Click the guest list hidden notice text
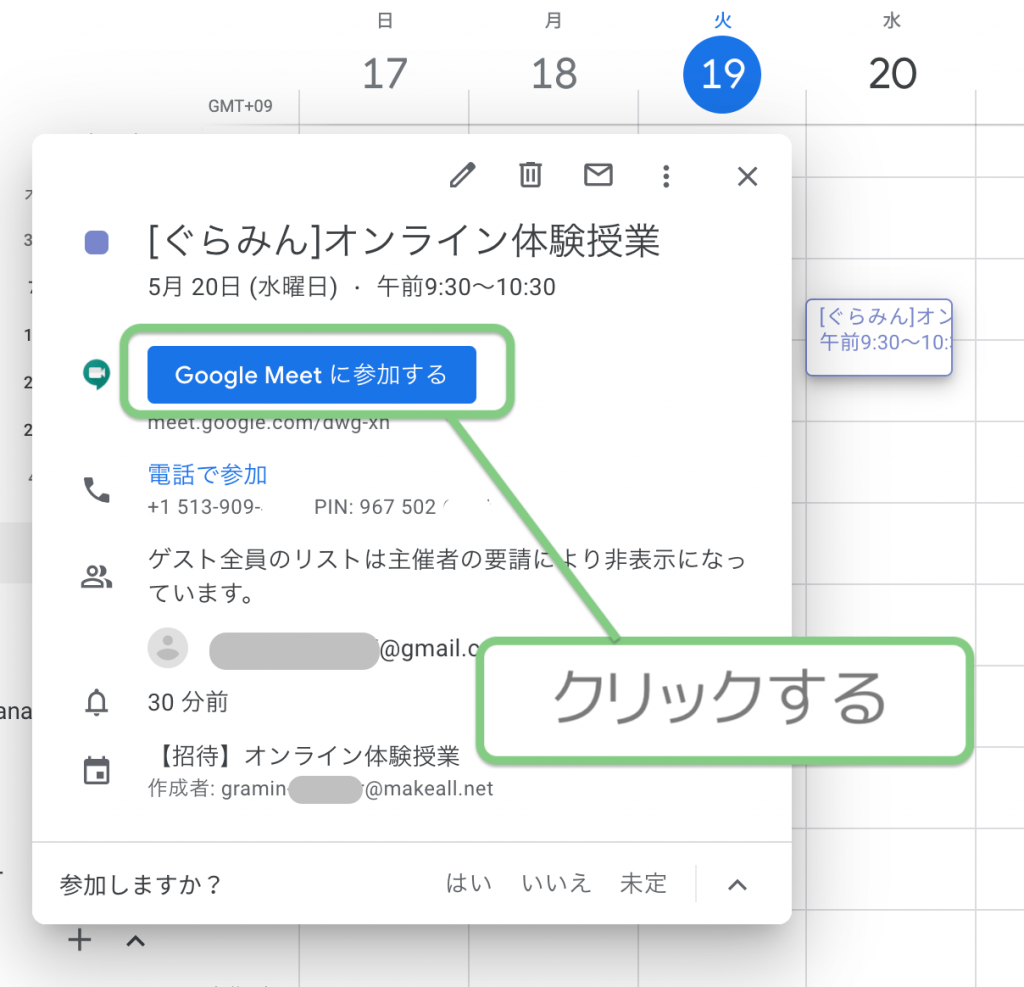 447,576
